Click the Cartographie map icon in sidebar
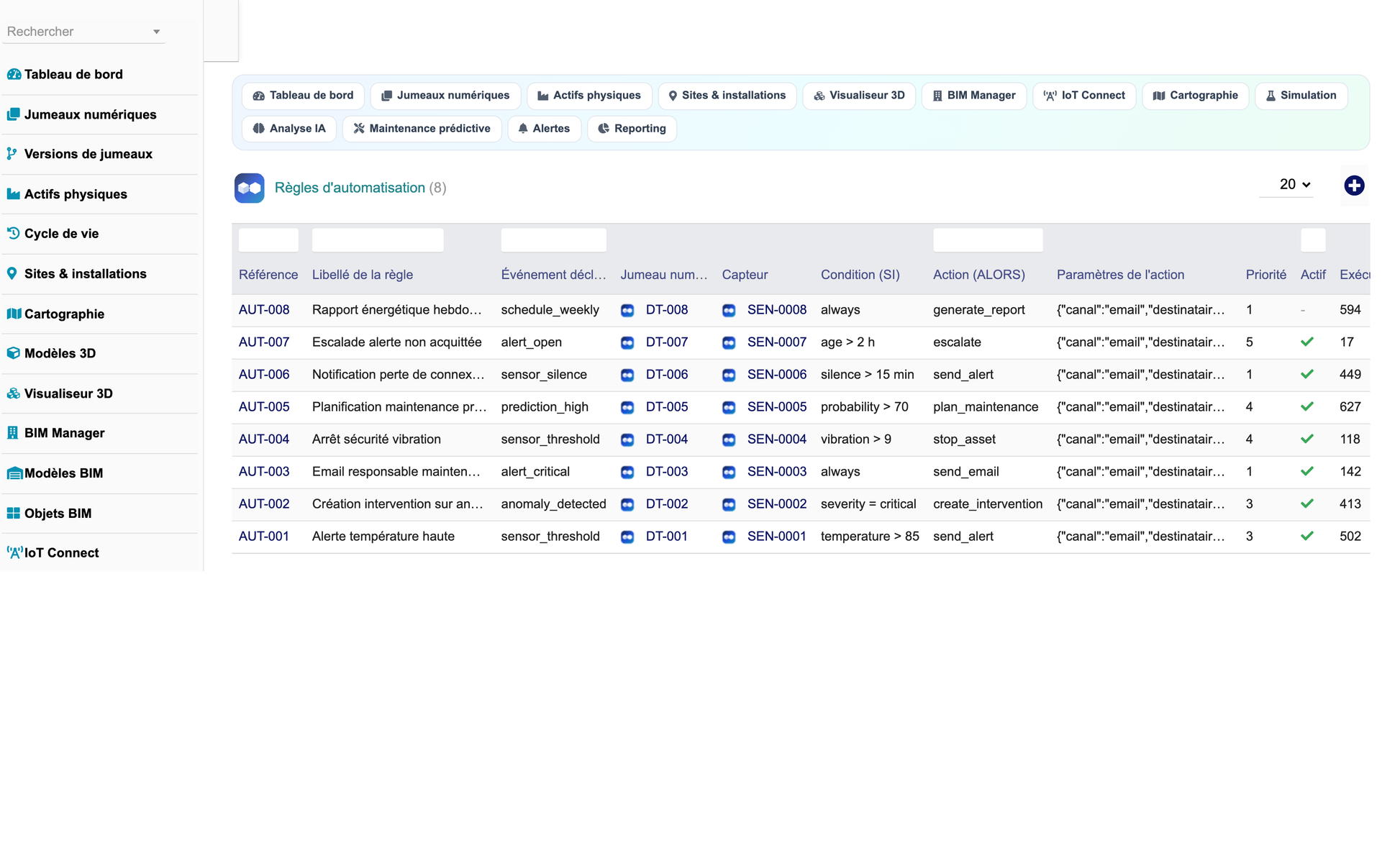Image resolution: width=1400 pixels, height=866 pixels. tap(14, 314)
